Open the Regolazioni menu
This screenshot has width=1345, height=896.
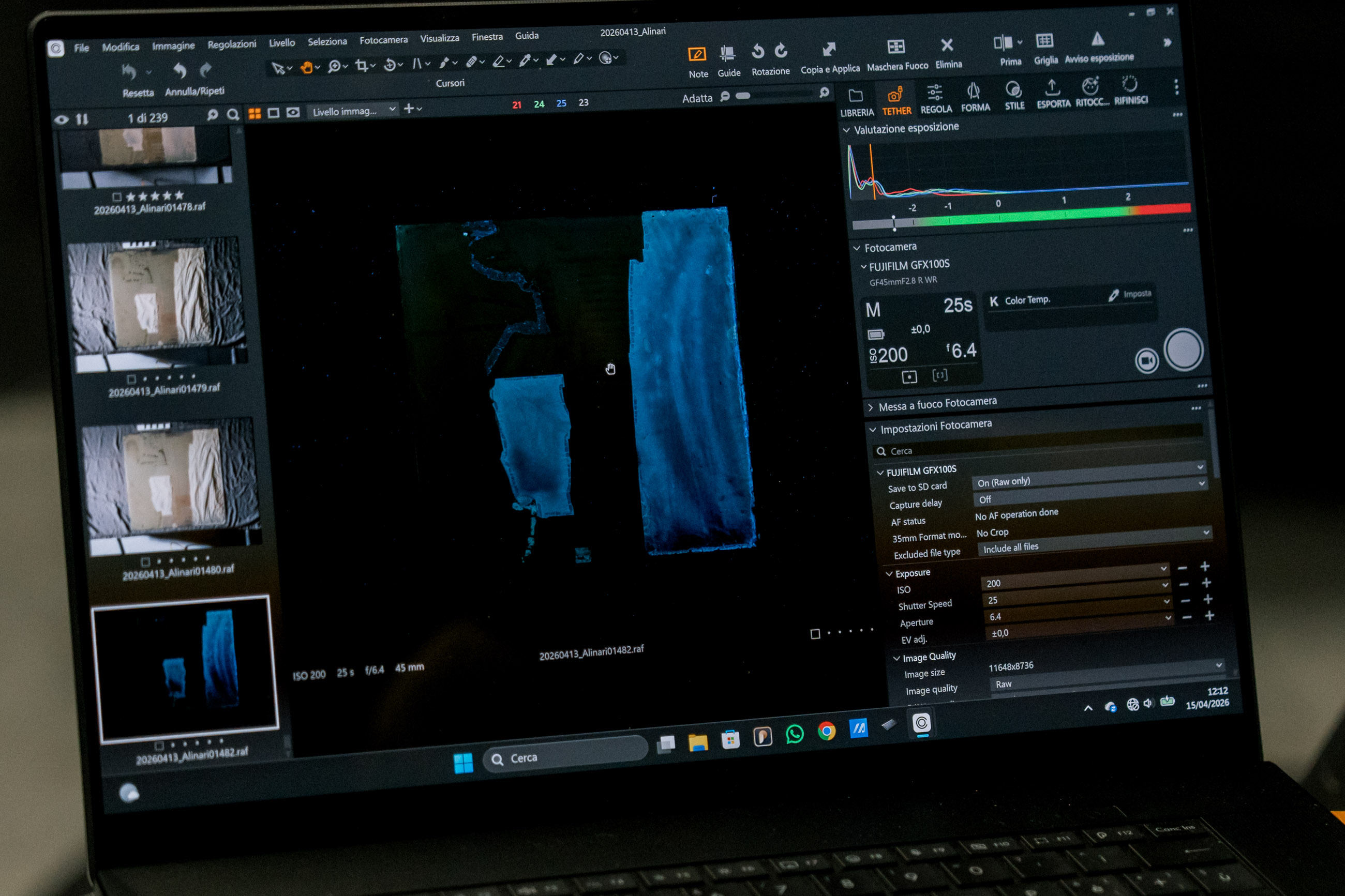[x=232, y=44]
